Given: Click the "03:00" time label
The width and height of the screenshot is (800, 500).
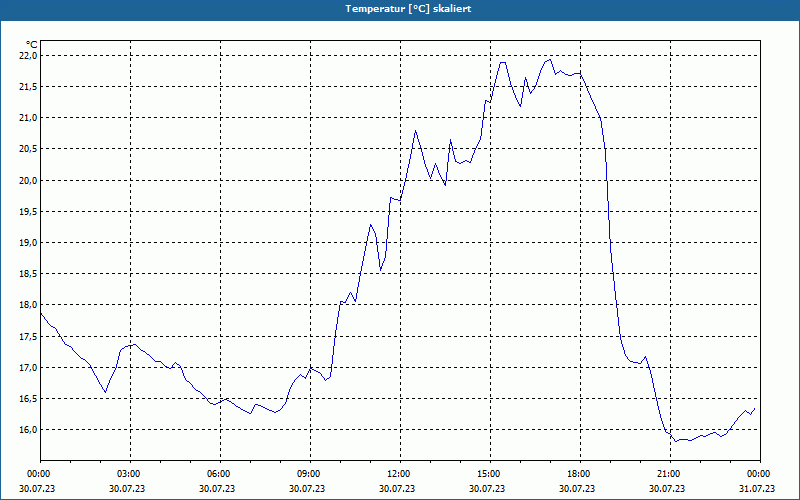Looking at the screenshot, I should tap(127, 474).
